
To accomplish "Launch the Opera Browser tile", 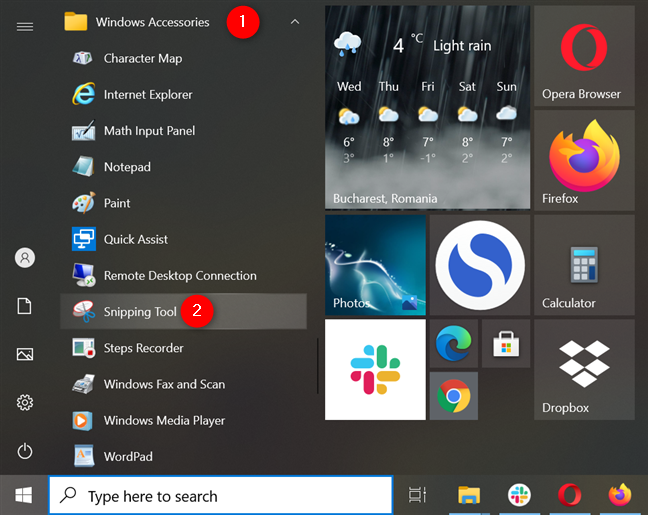I will (584, 56).
